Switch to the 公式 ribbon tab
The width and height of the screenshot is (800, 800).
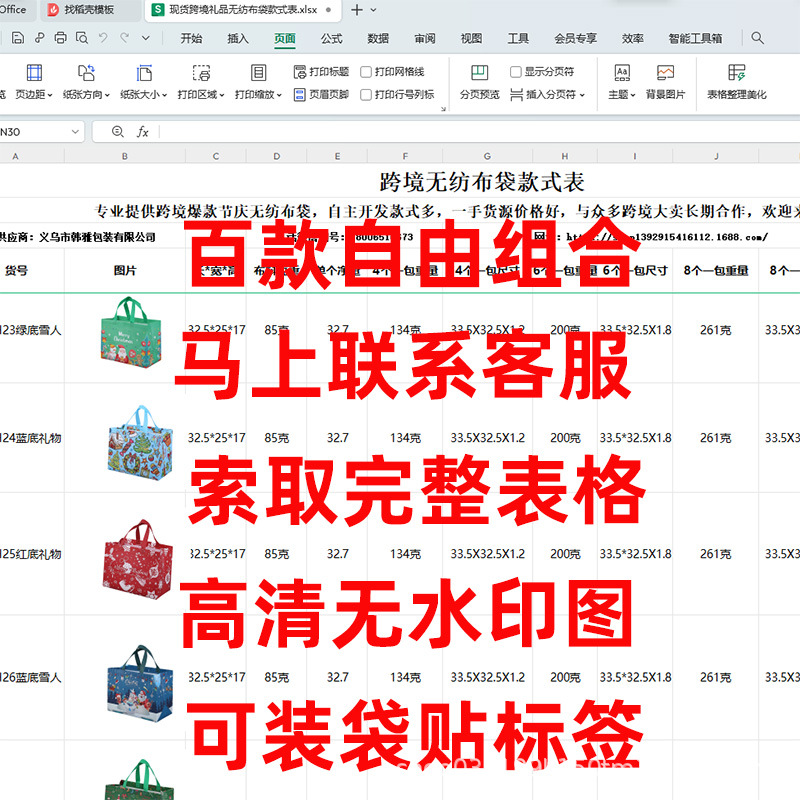pos(330,37)
